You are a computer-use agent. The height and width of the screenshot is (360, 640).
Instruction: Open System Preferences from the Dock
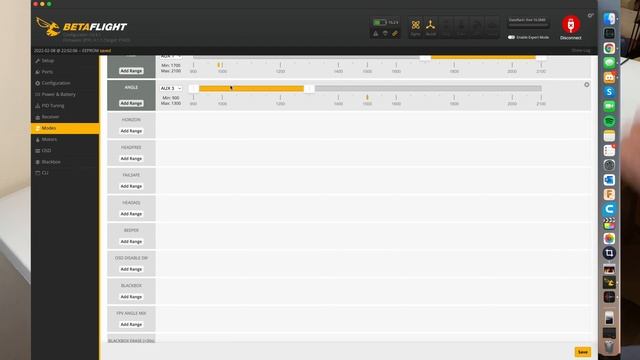click(609, 165)
